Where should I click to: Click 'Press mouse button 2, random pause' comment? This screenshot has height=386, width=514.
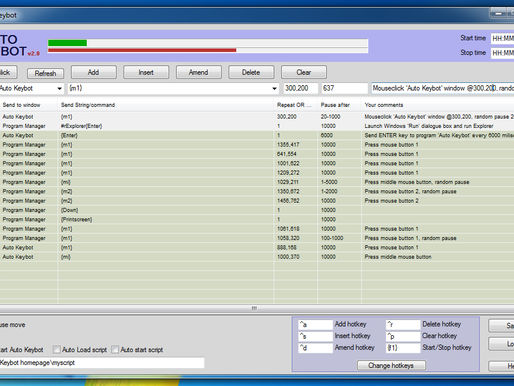tap(410, 191)
